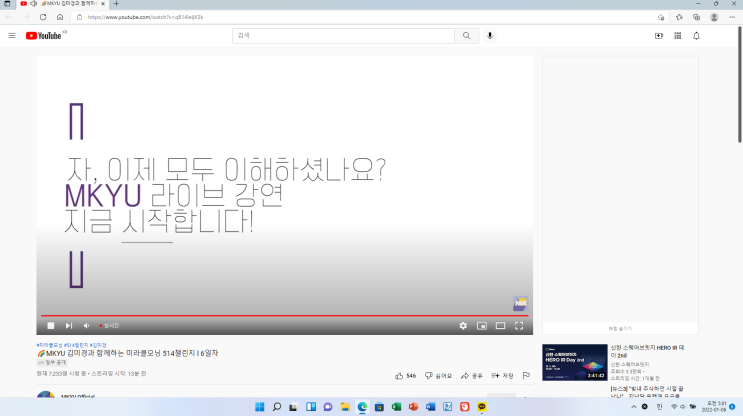Close the MKYU YouTube tab
The image size is (743, 416).
point(103,4)
